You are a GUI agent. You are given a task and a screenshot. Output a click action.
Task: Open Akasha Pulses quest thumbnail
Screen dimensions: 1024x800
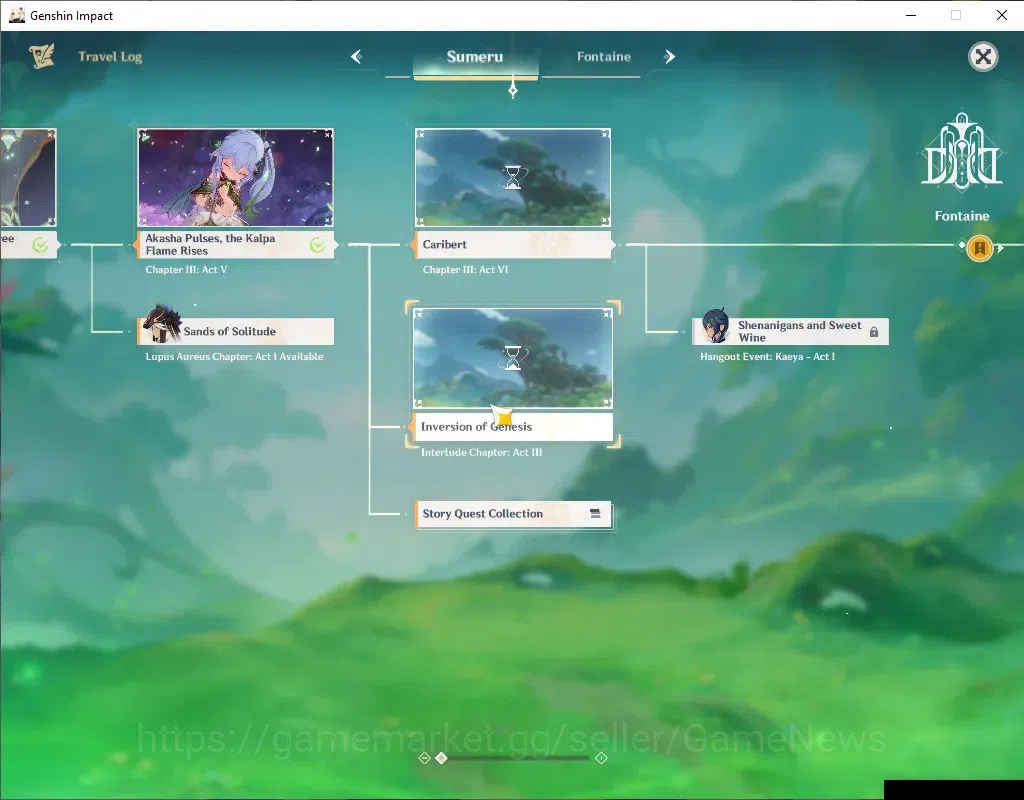point(236,177)
